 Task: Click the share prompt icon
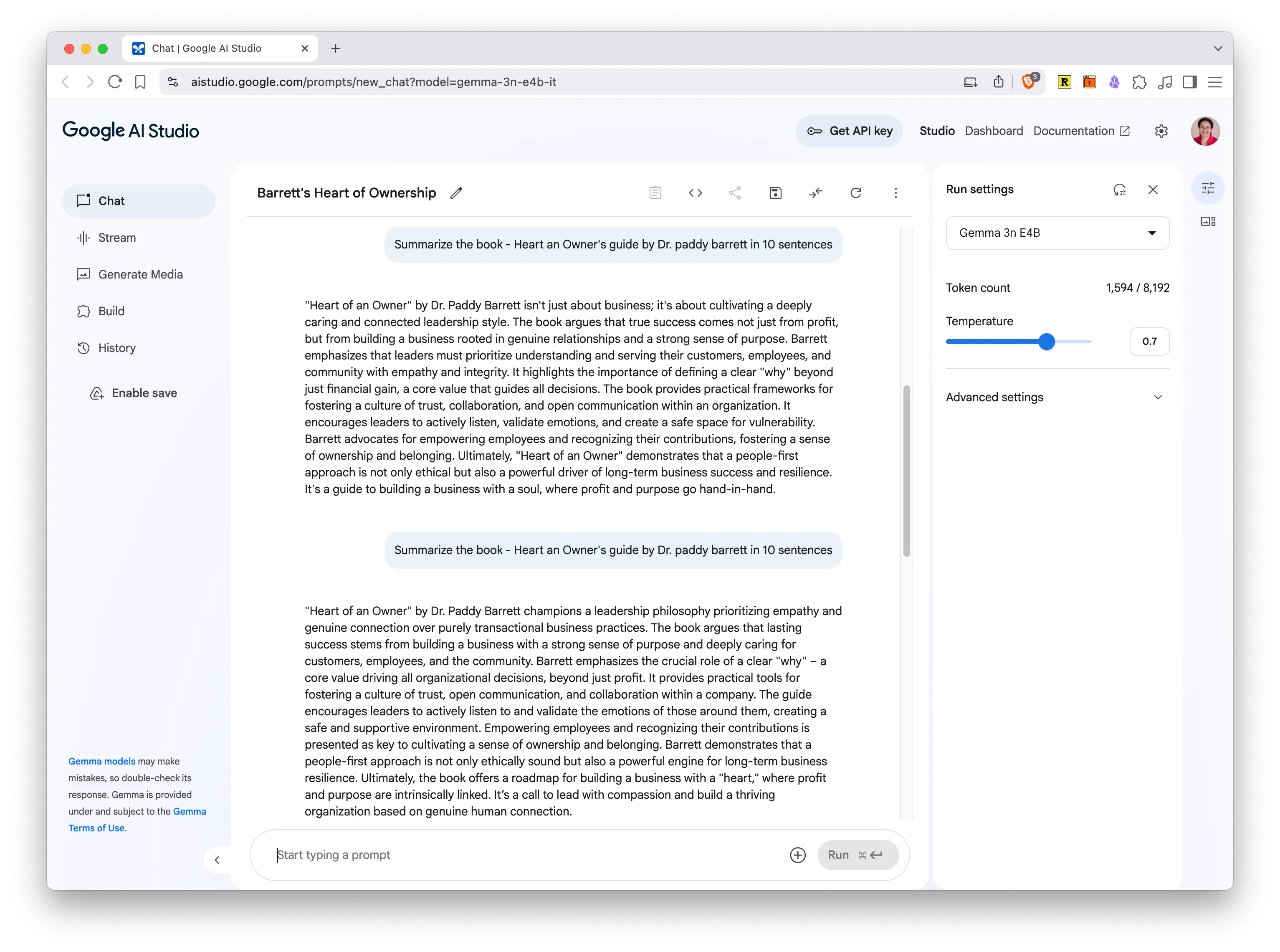[x=735, y=193]
